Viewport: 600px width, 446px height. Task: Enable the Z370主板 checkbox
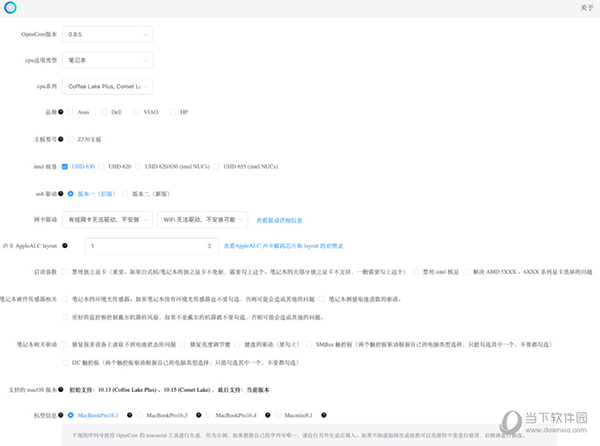70,139
